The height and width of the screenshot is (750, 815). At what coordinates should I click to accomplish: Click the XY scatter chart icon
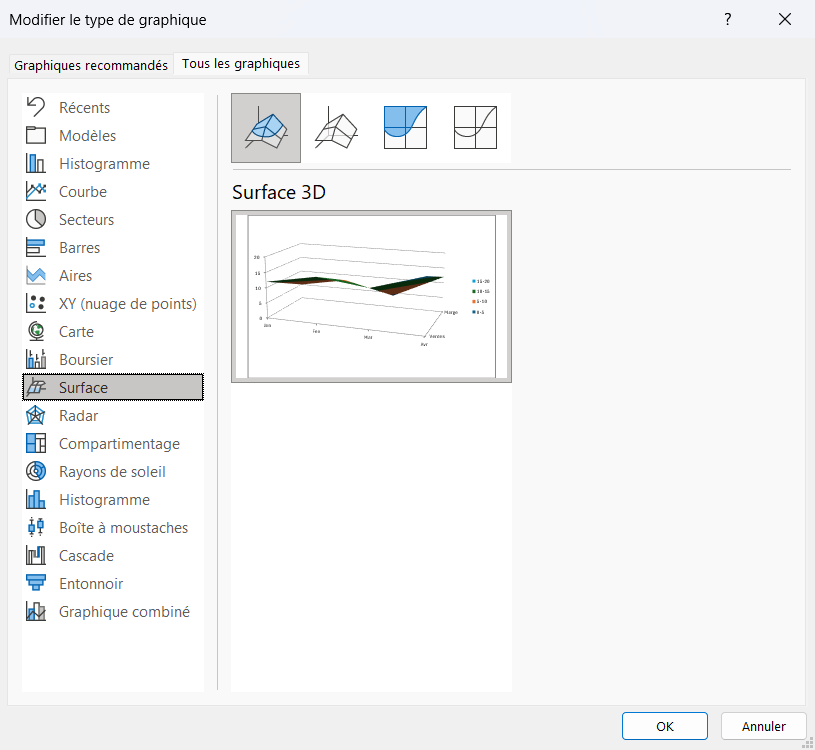coord(36,304)
